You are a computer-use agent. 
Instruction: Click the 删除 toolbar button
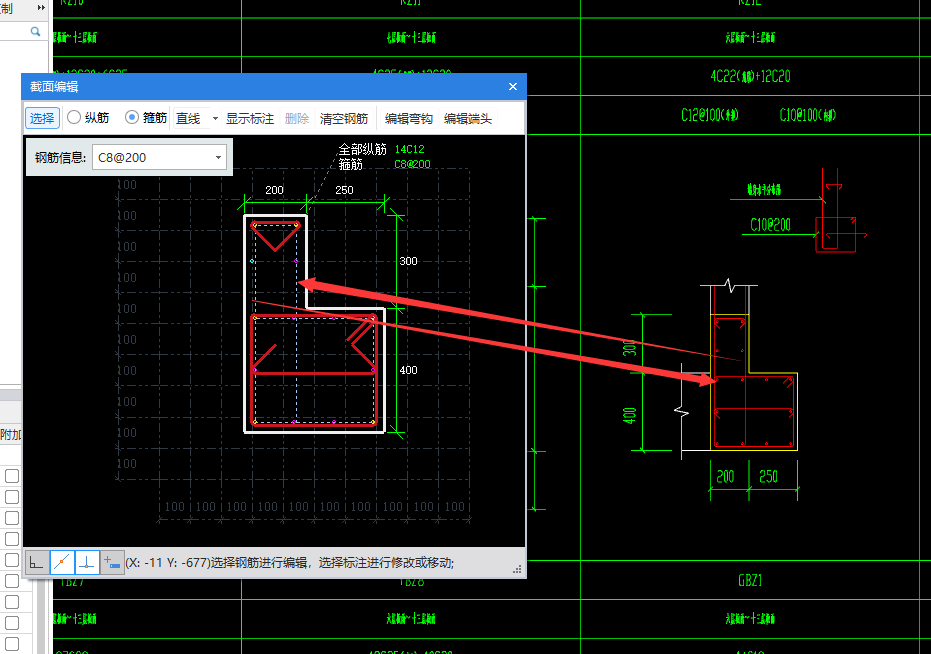point(297,119)
